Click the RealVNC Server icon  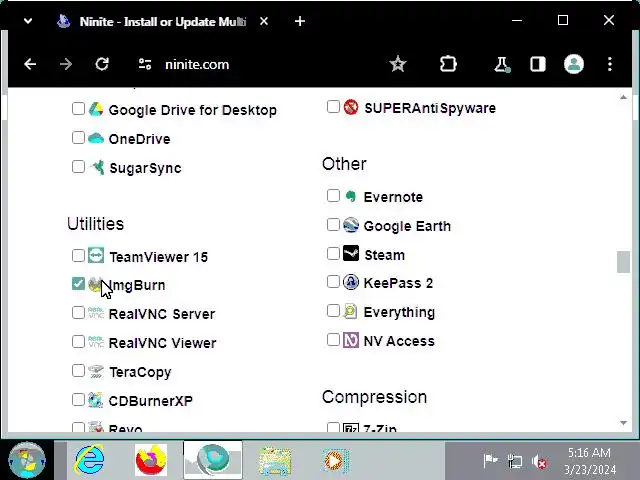(x=96, y=313)
